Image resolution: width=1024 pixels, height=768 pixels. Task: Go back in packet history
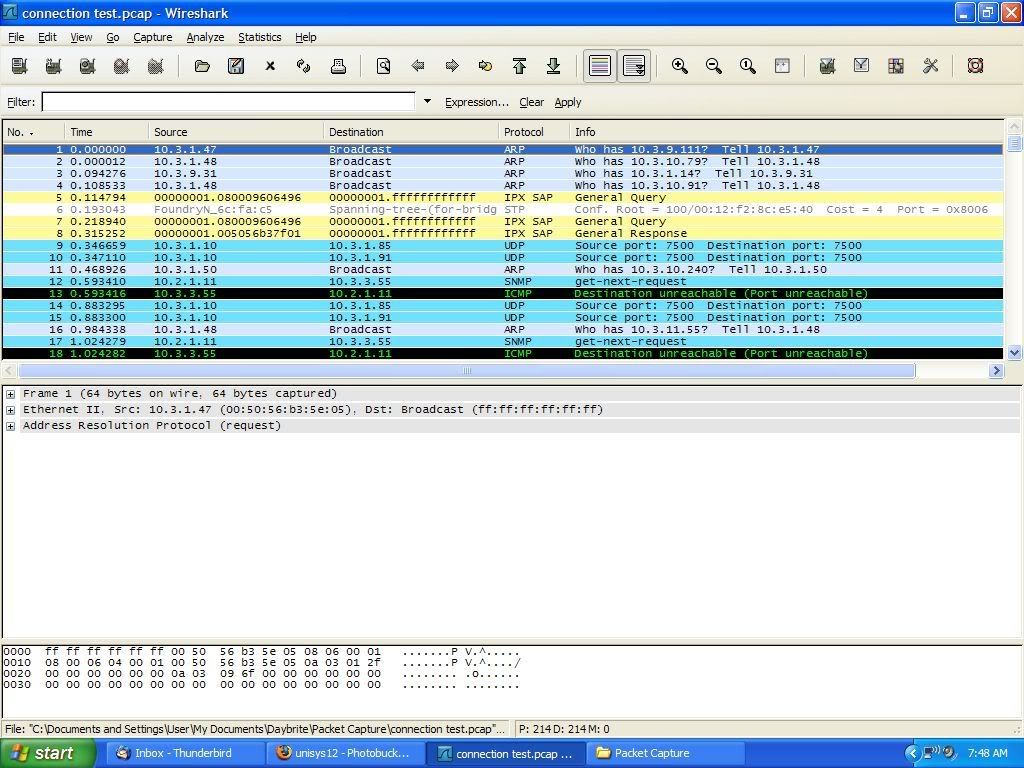(x=418, y=66)
